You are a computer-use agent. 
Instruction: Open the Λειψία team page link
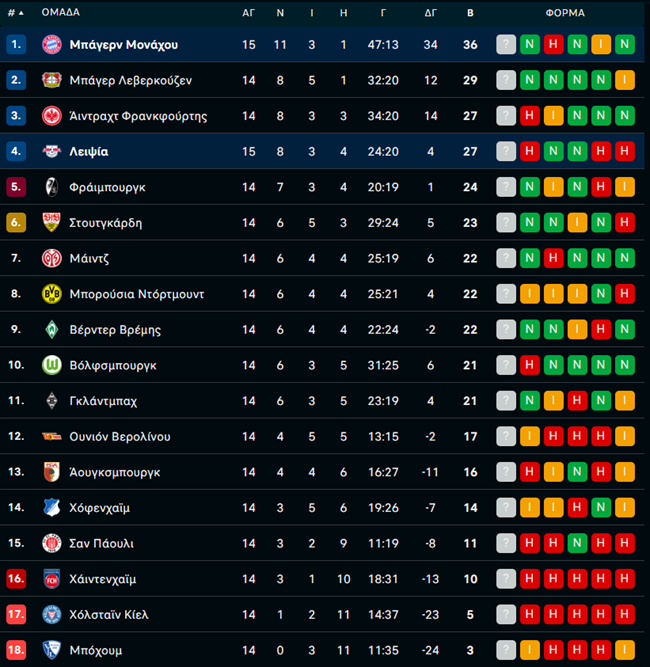pyautogui.click(x=89, y=151)
